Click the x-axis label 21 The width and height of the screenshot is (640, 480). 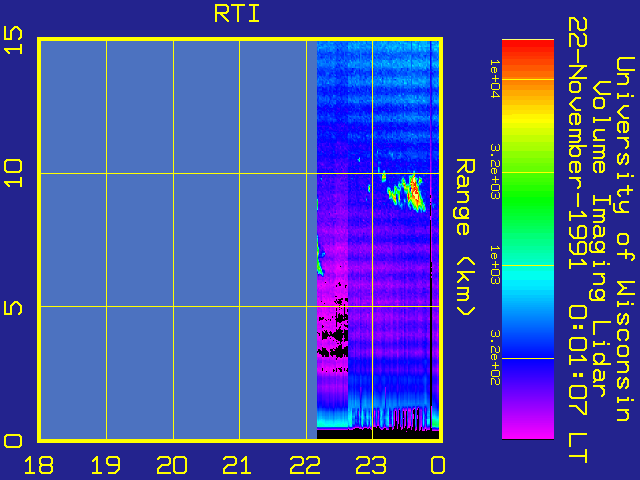pyautogui.click(x=237, y=465)
